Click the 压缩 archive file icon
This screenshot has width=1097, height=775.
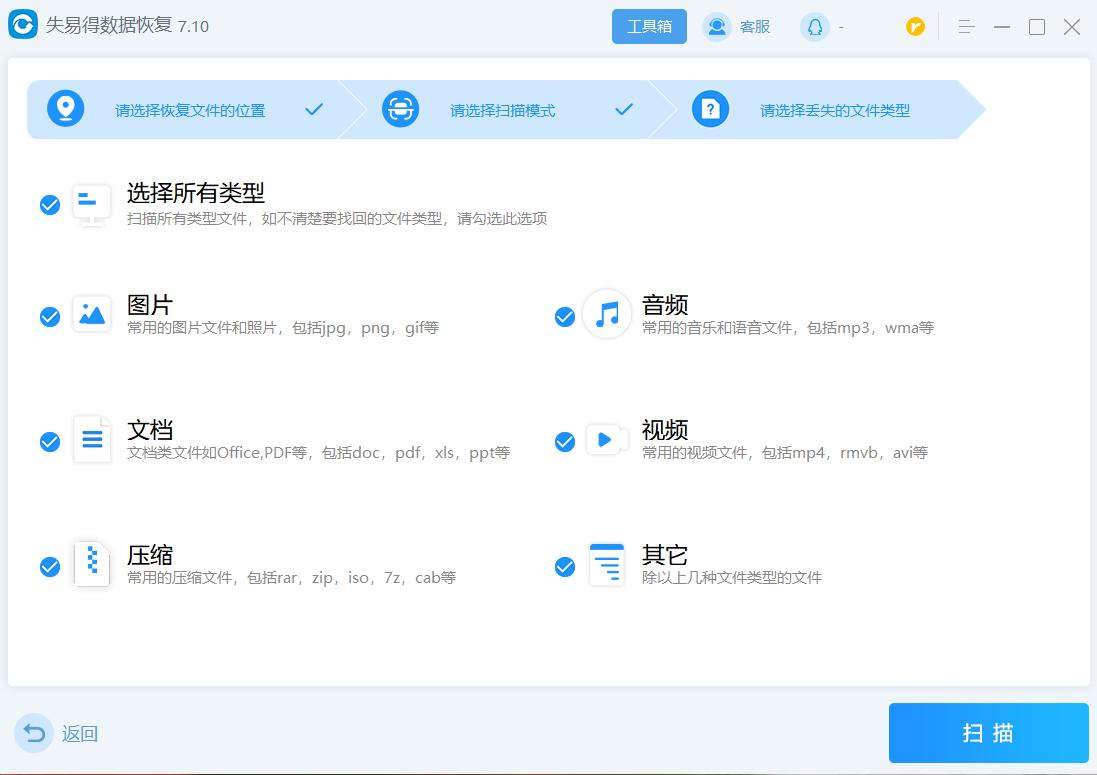pyautogui.click(x=91, y=564)
